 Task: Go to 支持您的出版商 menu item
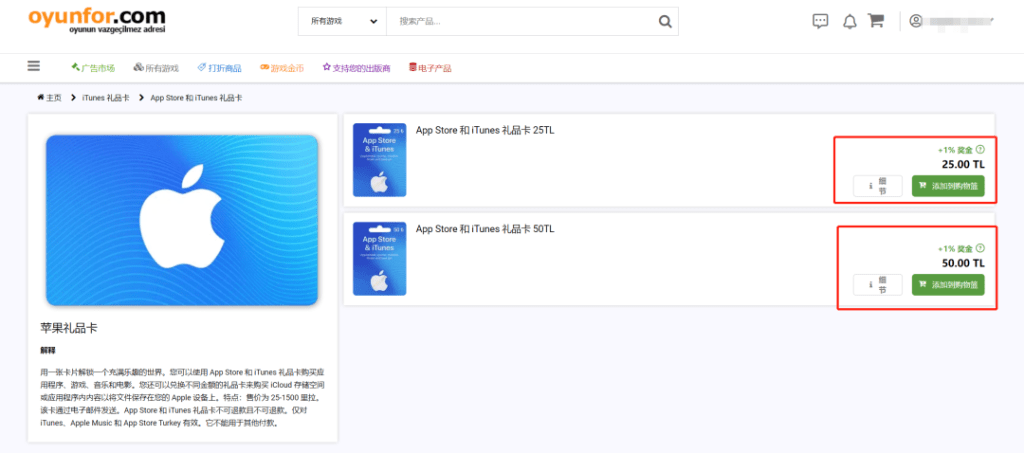pyautogui.click(x=357, y=68)
